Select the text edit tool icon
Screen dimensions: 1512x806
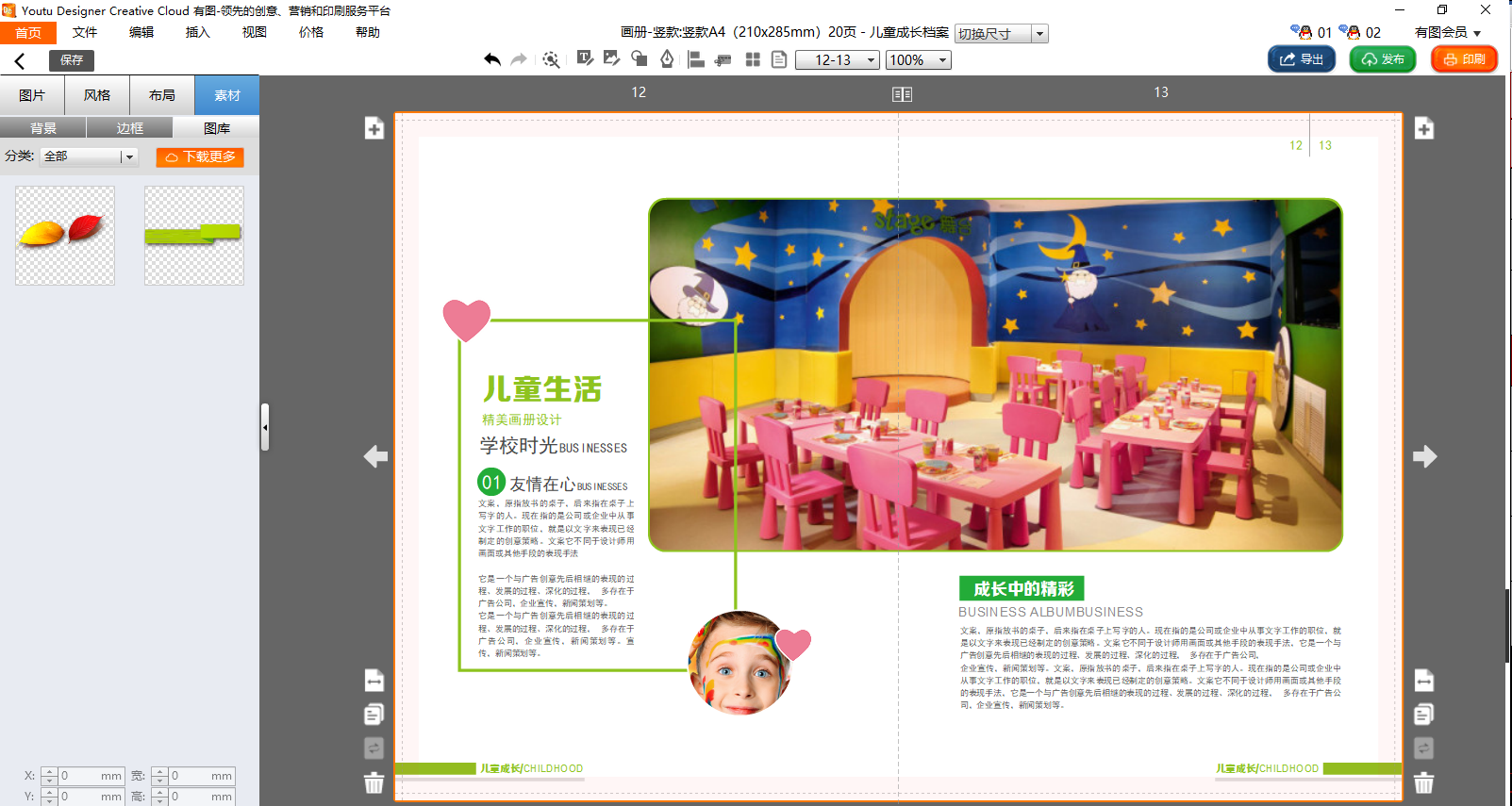(x=585, y=59)
